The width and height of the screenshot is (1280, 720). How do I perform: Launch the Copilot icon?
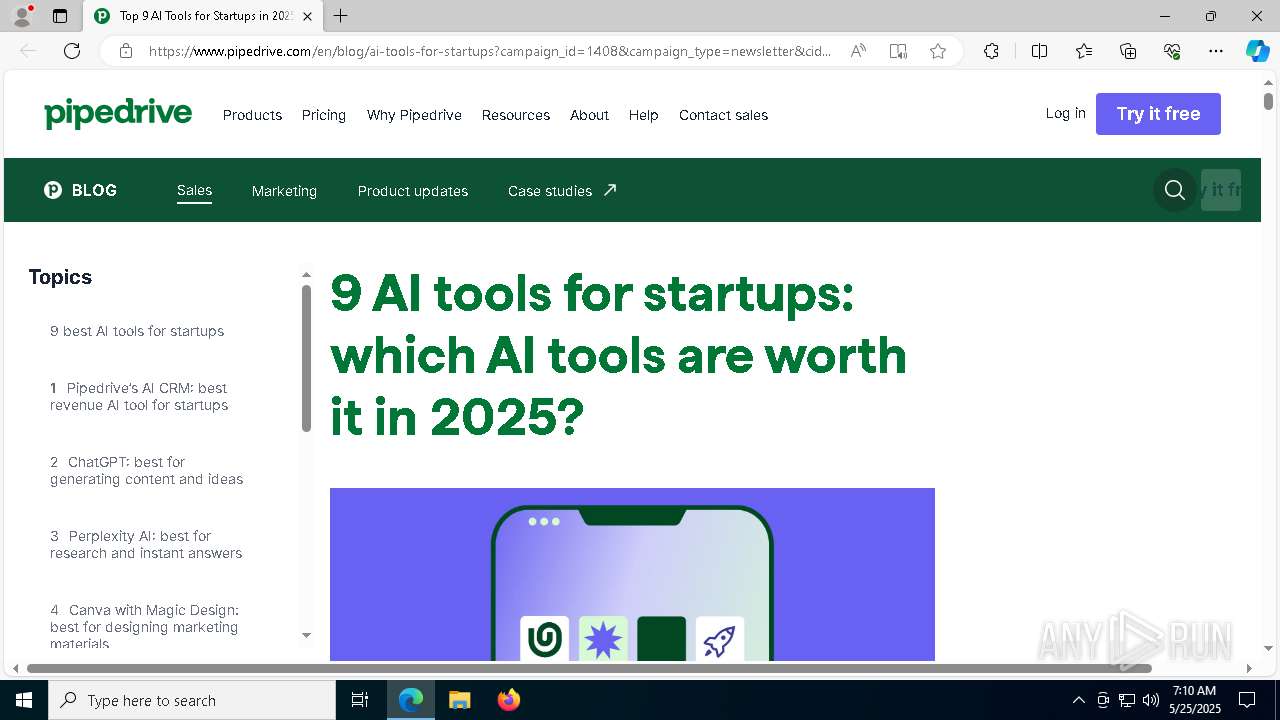click(x=1257, y=51)
